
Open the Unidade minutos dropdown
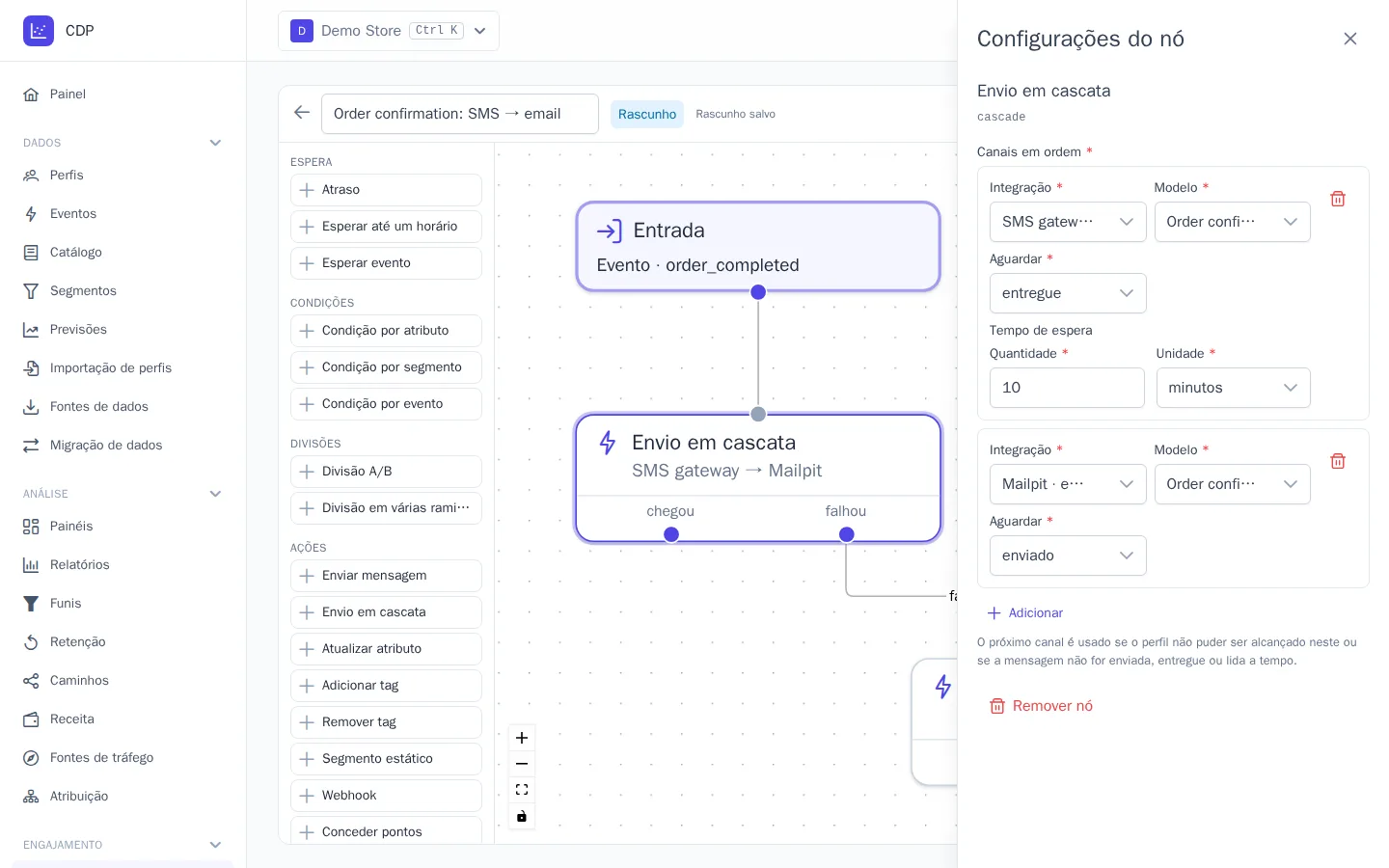pos(1233,388)
